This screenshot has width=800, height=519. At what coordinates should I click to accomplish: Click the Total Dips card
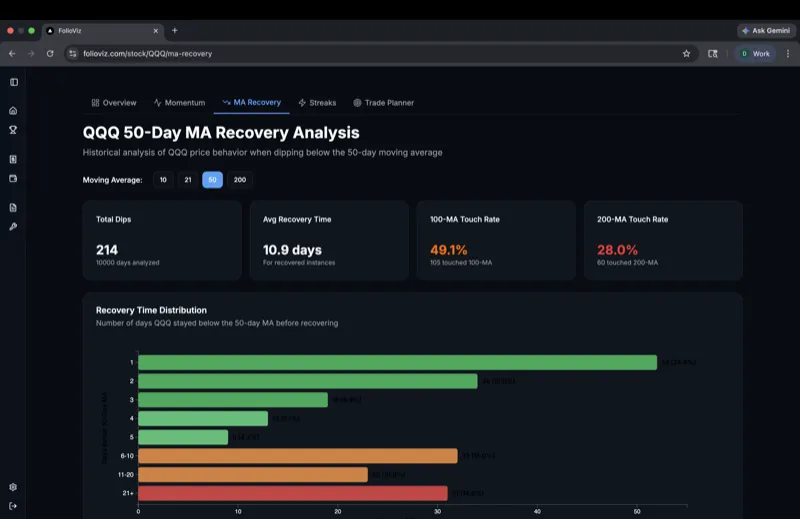point(162,240)
